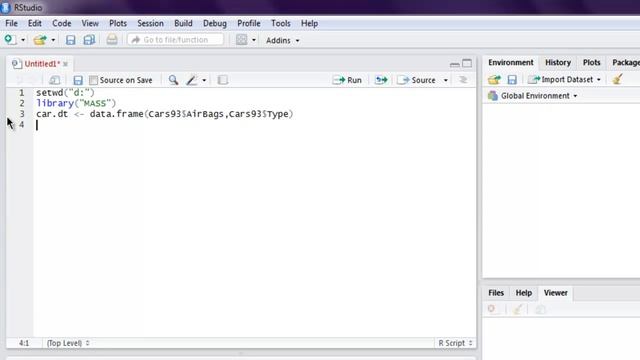The image size is (640, 360).
Task: Switch to the Help tab in lower pane
Action: (523, 293)
